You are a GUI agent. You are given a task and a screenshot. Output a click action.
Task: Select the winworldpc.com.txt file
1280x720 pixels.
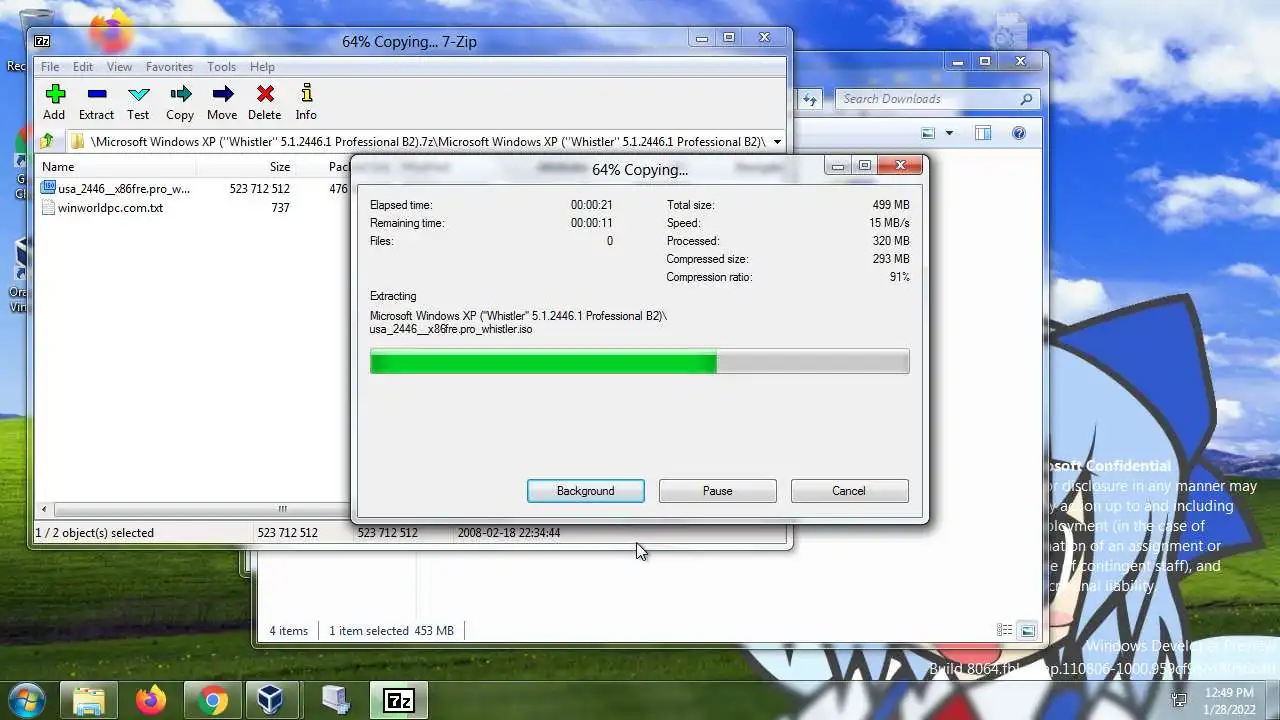(x=102, y=208)
